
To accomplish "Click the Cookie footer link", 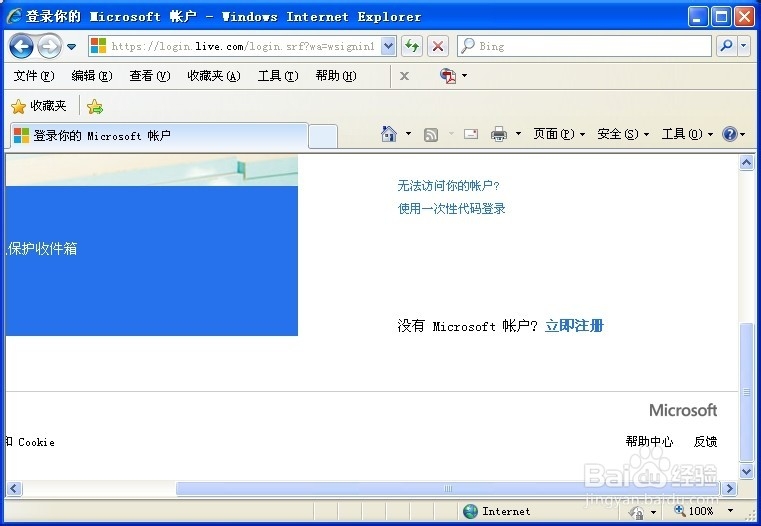I will pos(36,442).
